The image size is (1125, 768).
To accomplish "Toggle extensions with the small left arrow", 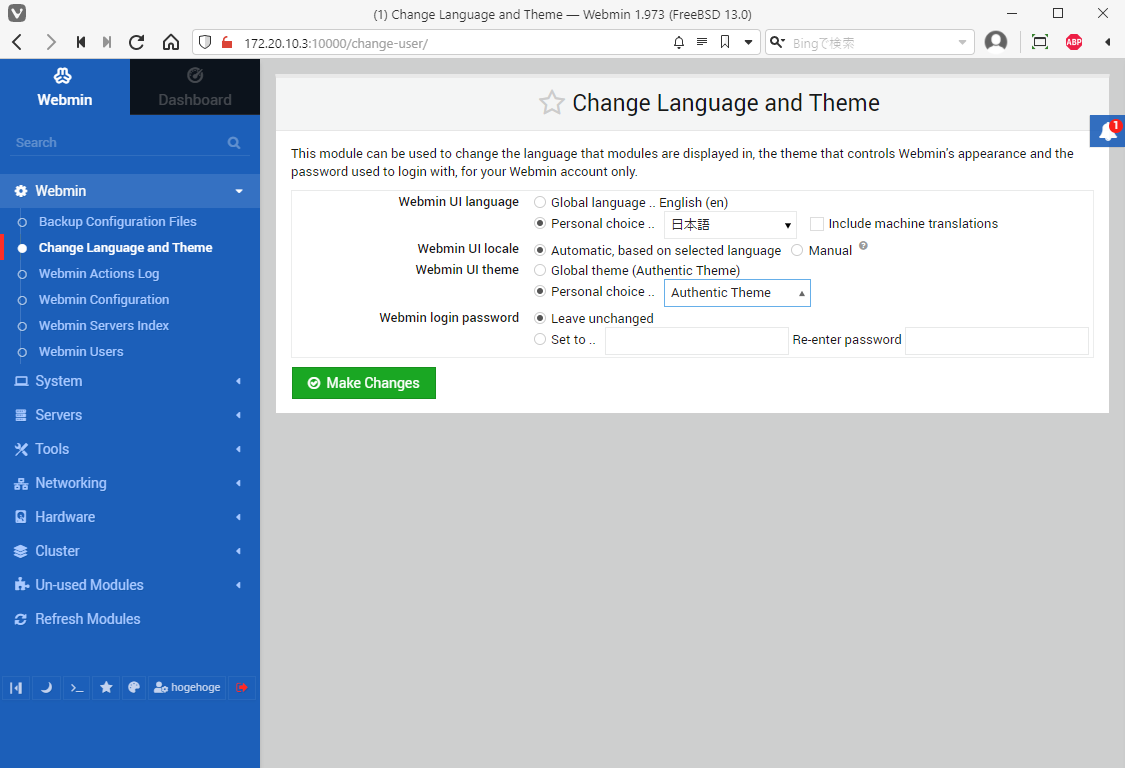I will click(x=1108, y=42).
